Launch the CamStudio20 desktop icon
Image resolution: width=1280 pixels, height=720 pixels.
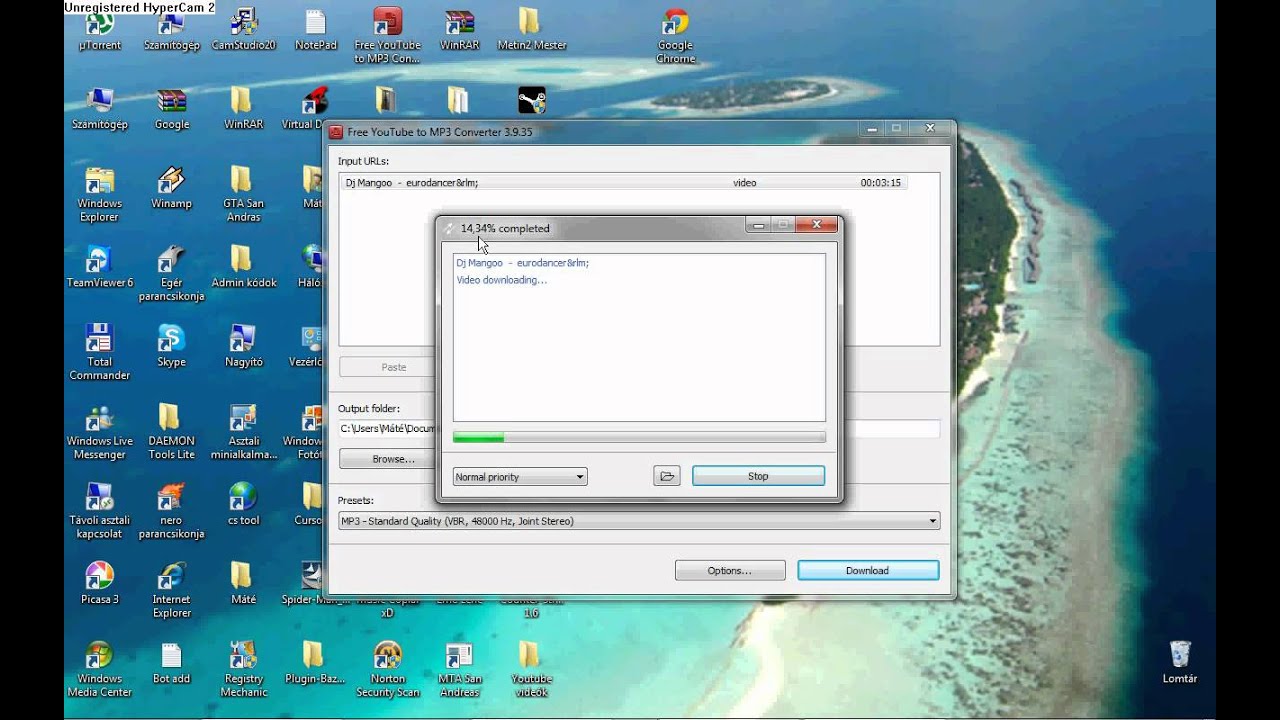click(x=243, y=30)
